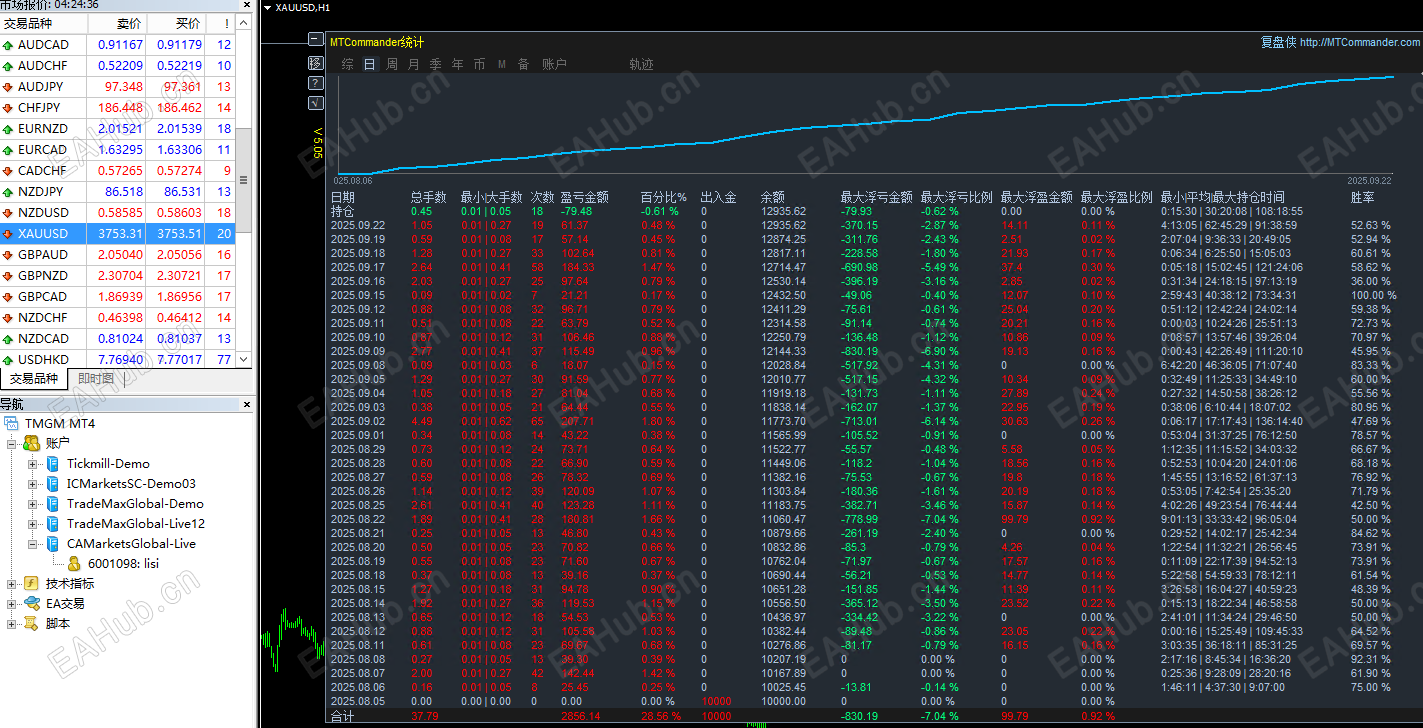1423x728 pixels.
Task: Click the TradeMaxGlobal-Live12 server icon
Action: [x=53, y=523]
